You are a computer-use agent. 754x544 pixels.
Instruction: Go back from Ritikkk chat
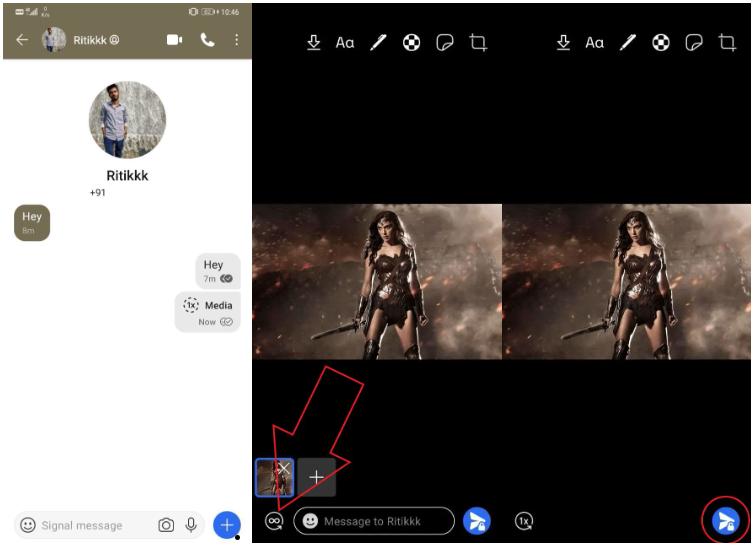[22, 40]
